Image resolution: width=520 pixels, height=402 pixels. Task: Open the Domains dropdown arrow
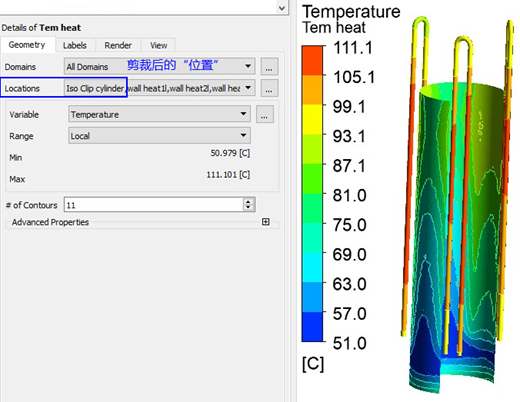tap(248, 66)
